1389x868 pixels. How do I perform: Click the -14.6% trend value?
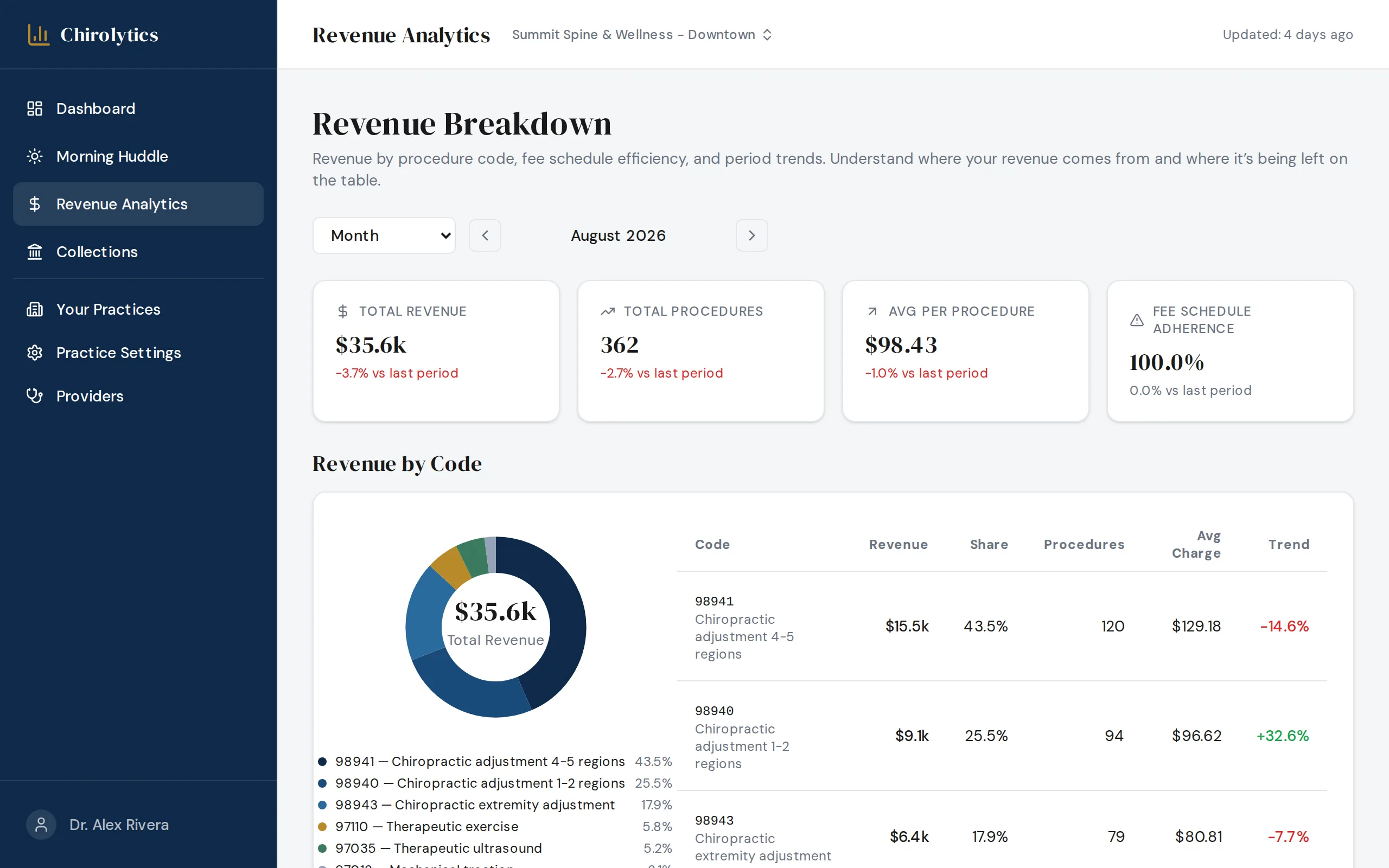(x=1284, y=626)
